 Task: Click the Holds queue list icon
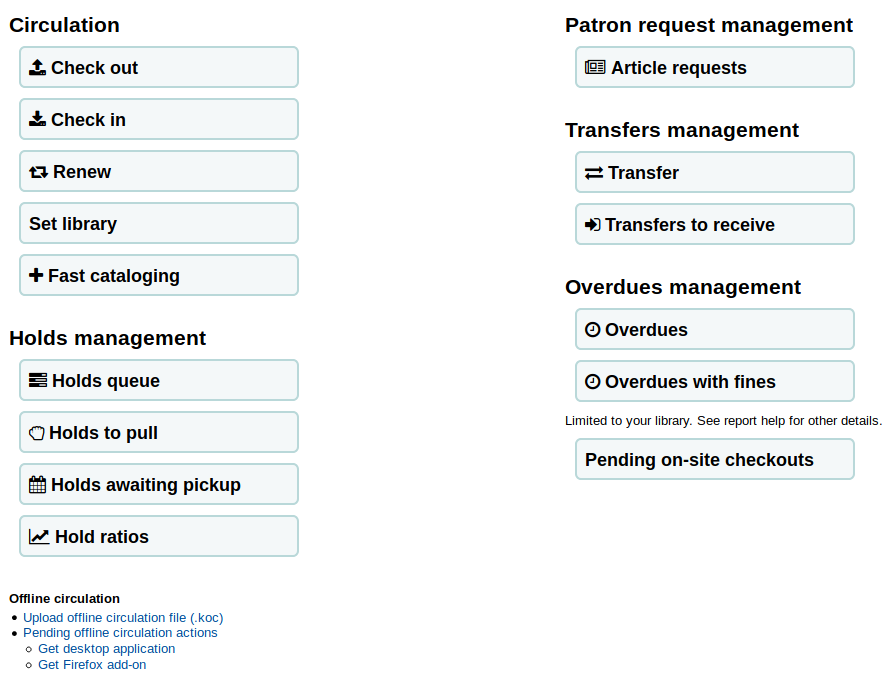pos(38,381)
